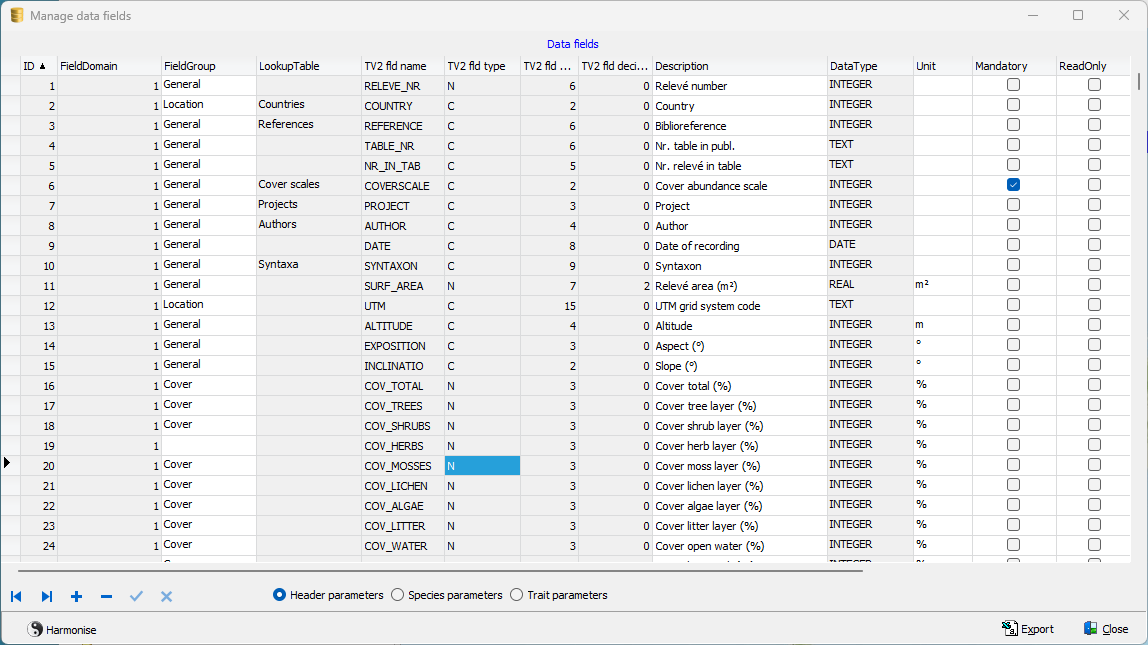This screenshot has height=645, width=1148.
Task: Click the Export button
Action: tap(1028, 629)
